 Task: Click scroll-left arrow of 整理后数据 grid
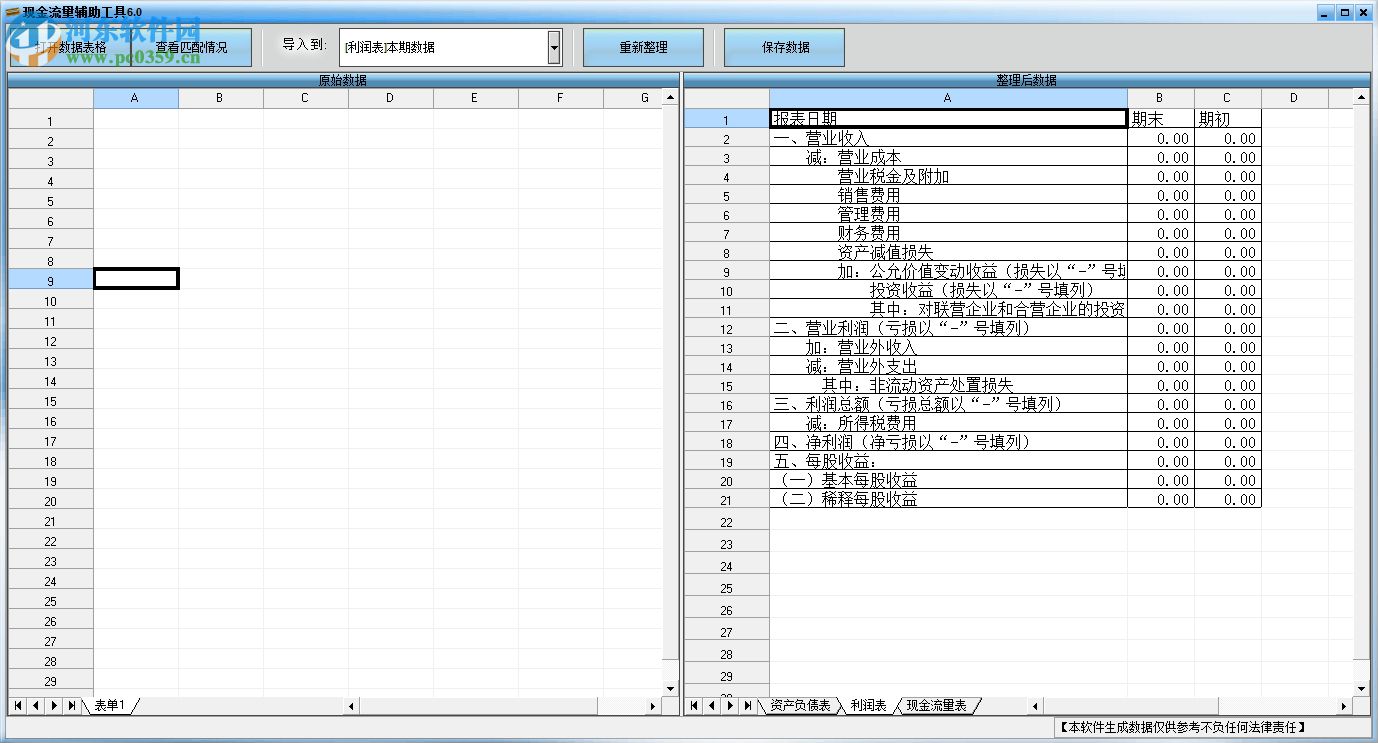click(x=1036, y=706)
